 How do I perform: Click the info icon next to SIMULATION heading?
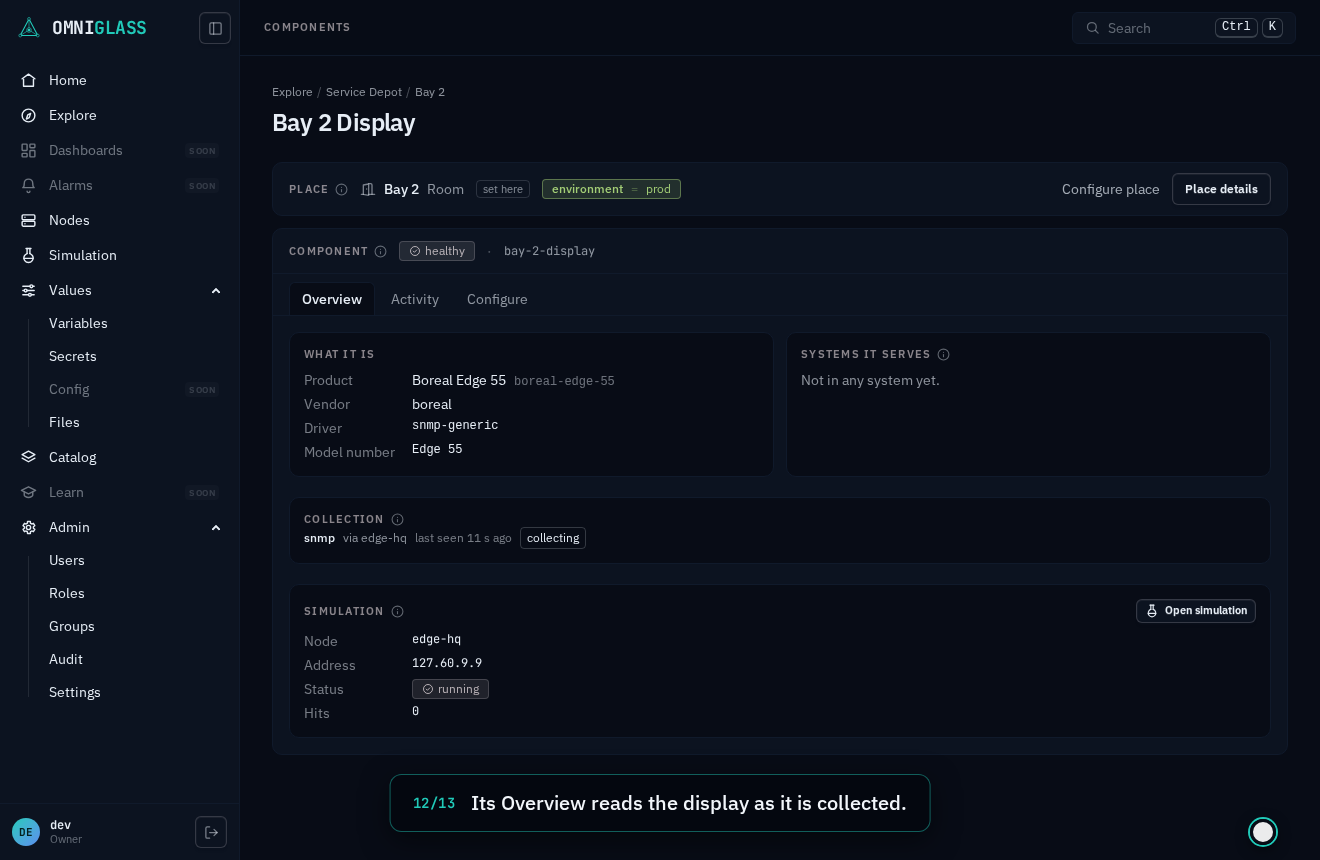tap(397, 611)
